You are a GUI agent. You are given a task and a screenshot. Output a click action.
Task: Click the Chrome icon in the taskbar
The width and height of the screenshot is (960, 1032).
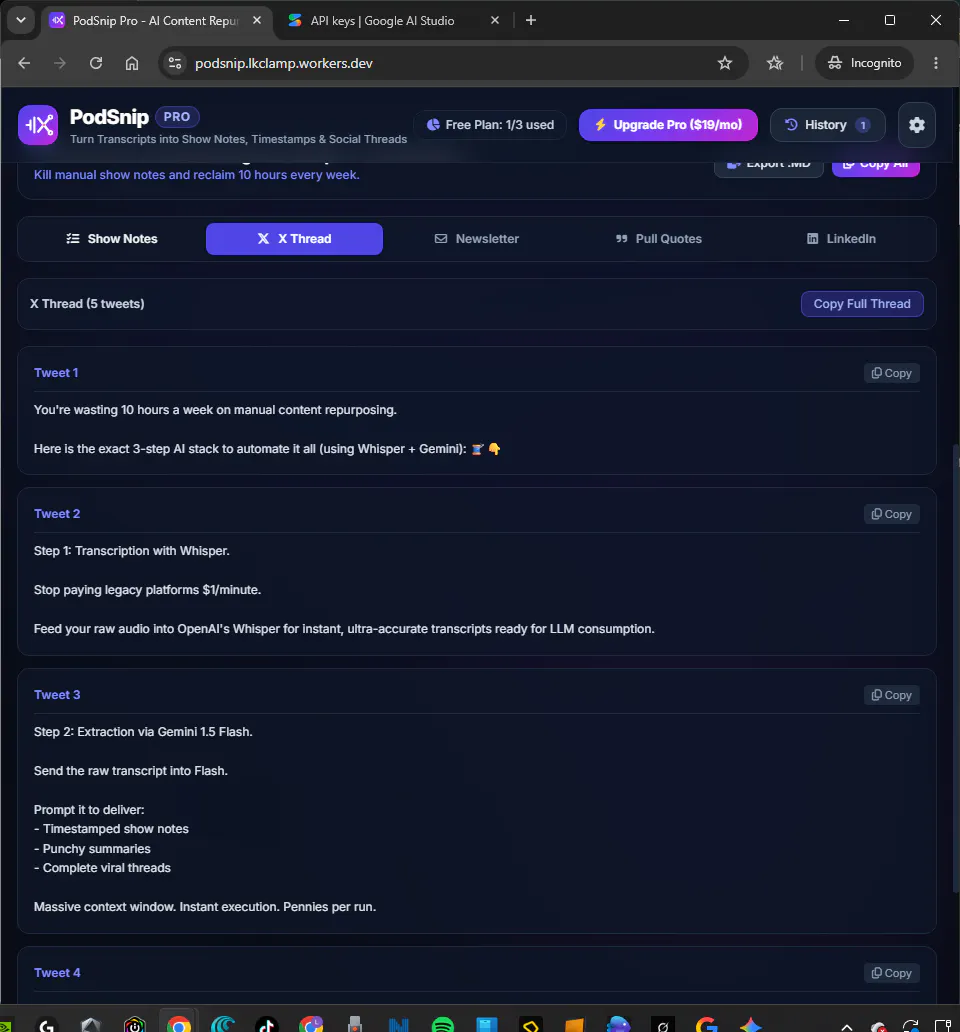[x=179, y=1024]
